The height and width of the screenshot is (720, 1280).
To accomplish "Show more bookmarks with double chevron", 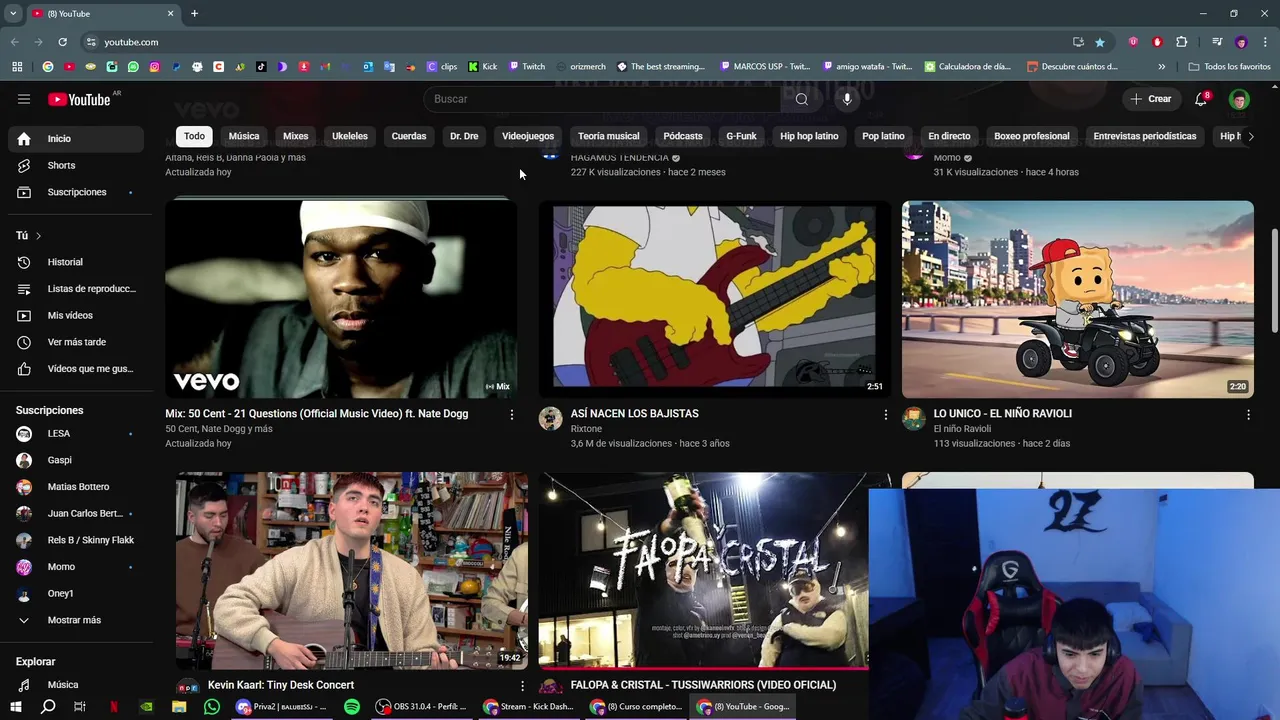I will coord(1161,67).
